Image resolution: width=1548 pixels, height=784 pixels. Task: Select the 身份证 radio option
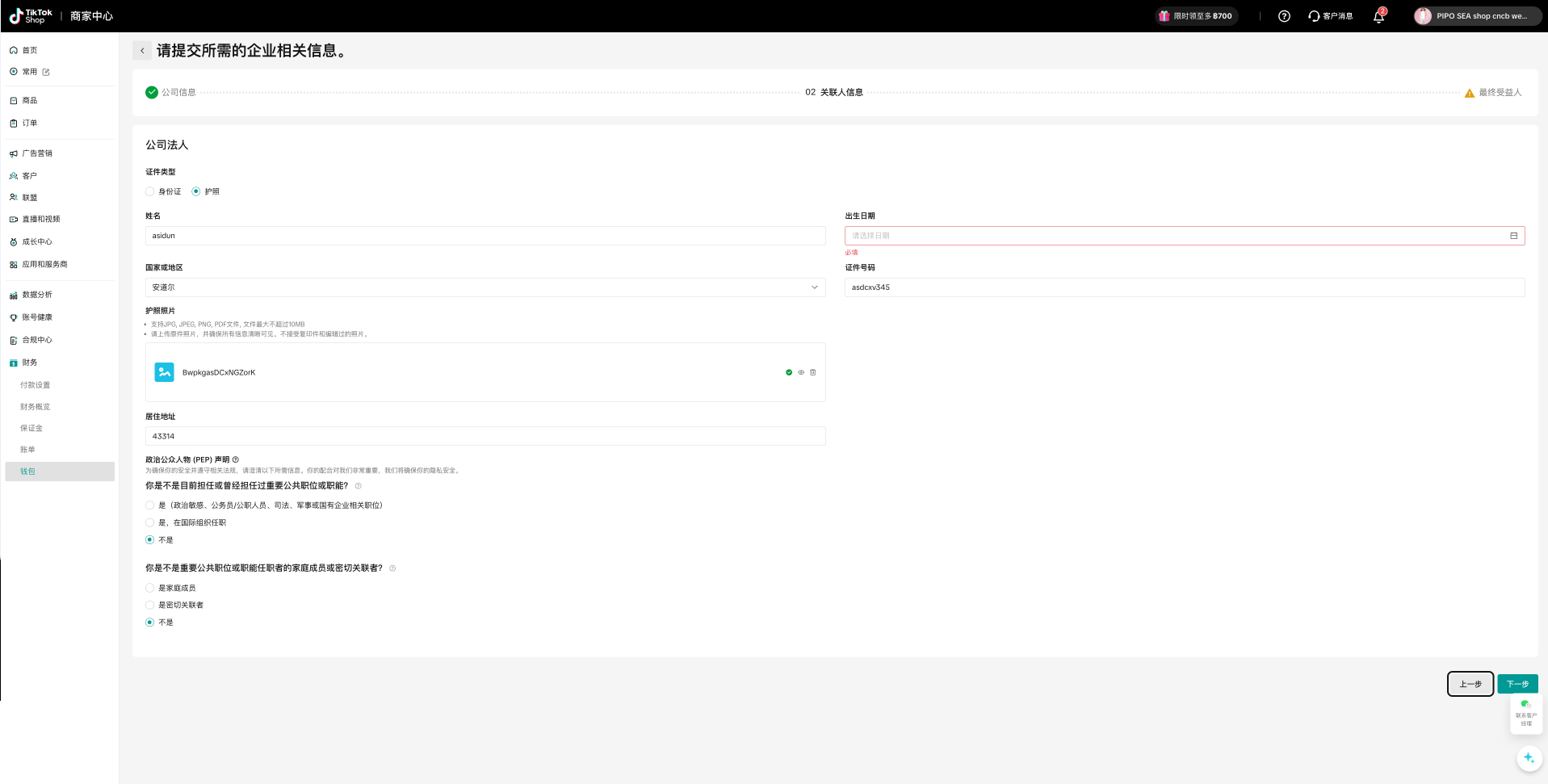tap(150, 191)
